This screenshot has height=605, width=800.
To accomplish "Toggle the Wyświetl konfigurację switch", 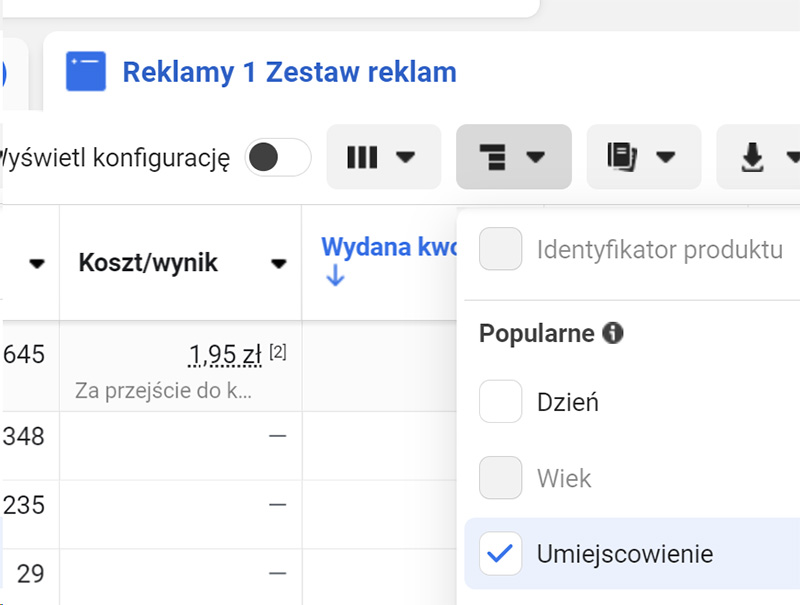I will point(278,157).
